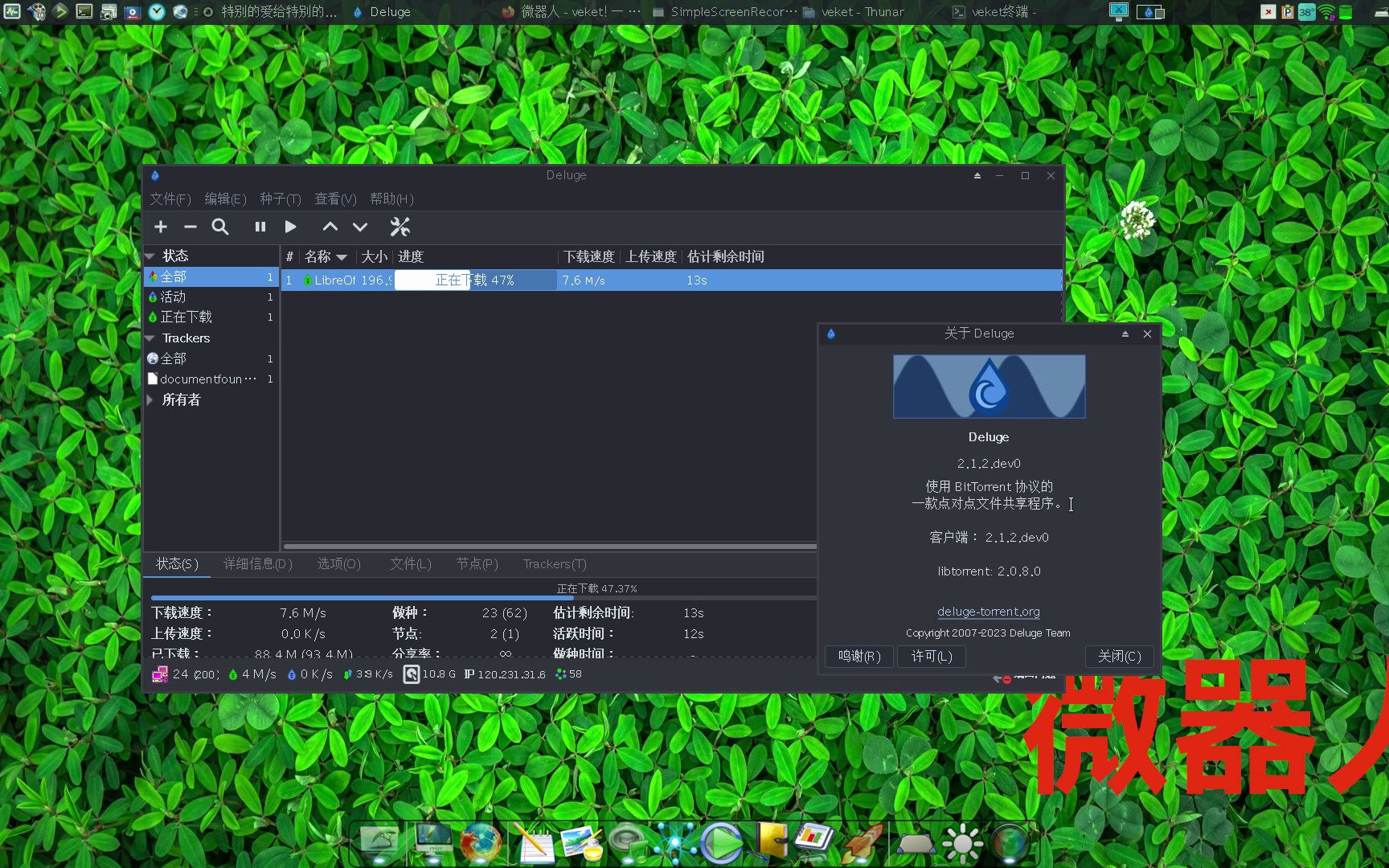Viewport: 1389px width, 868px height.
Task: Click the Deluge logo image in About dialog
Action: coord(989,387)
